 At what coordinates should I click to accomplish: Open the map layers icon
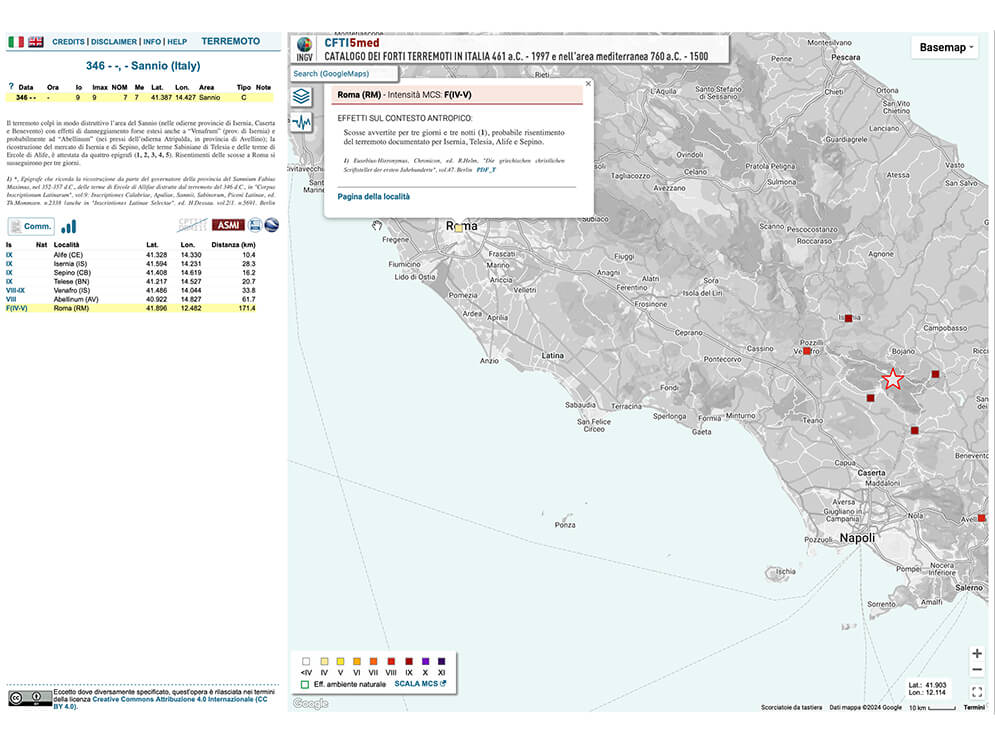coord(301,96)
